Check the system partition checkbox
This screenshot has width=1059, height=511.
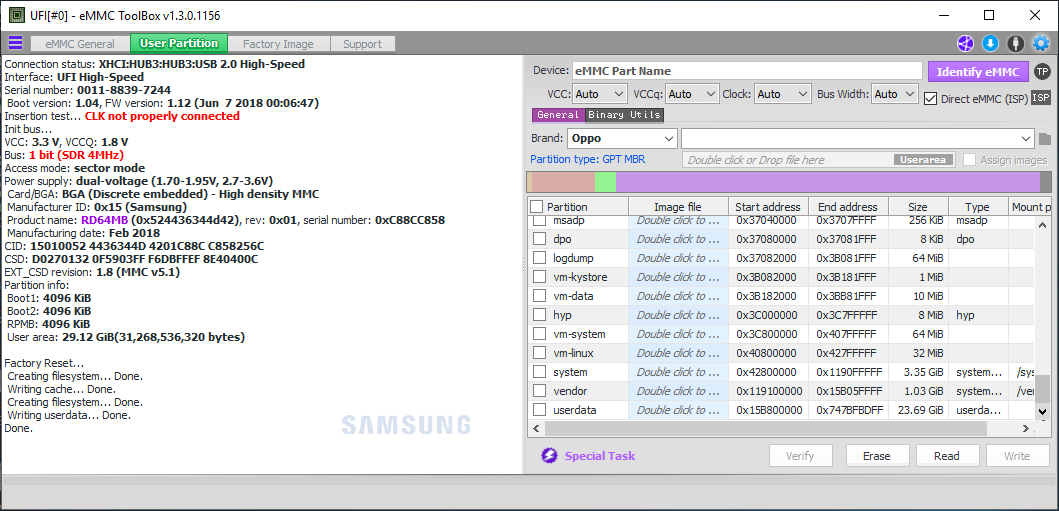540,372
